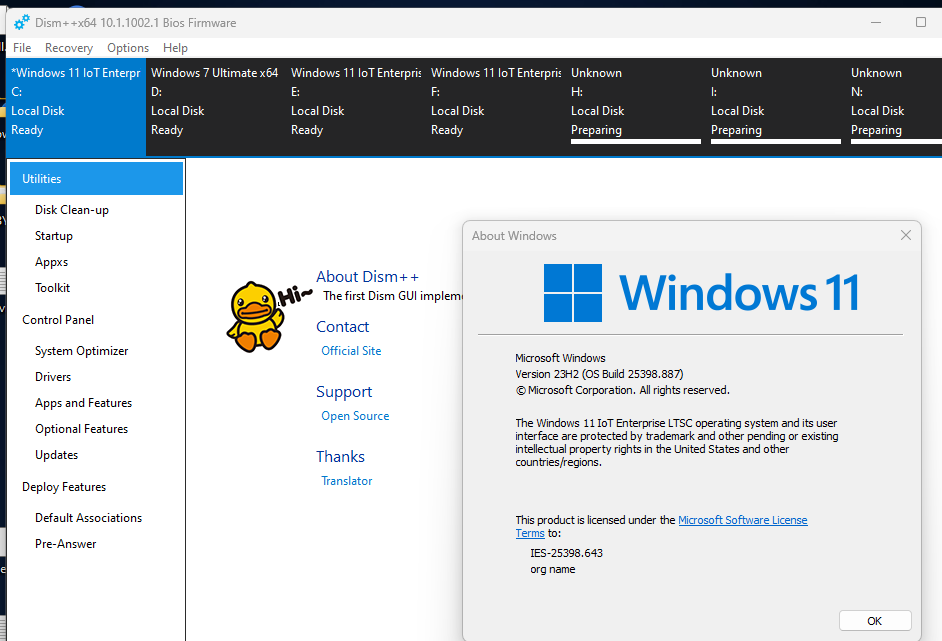The width and height of the screenshot is (942, 641).
Task: Close the About Windows dialog
Action: click(905, 235)
